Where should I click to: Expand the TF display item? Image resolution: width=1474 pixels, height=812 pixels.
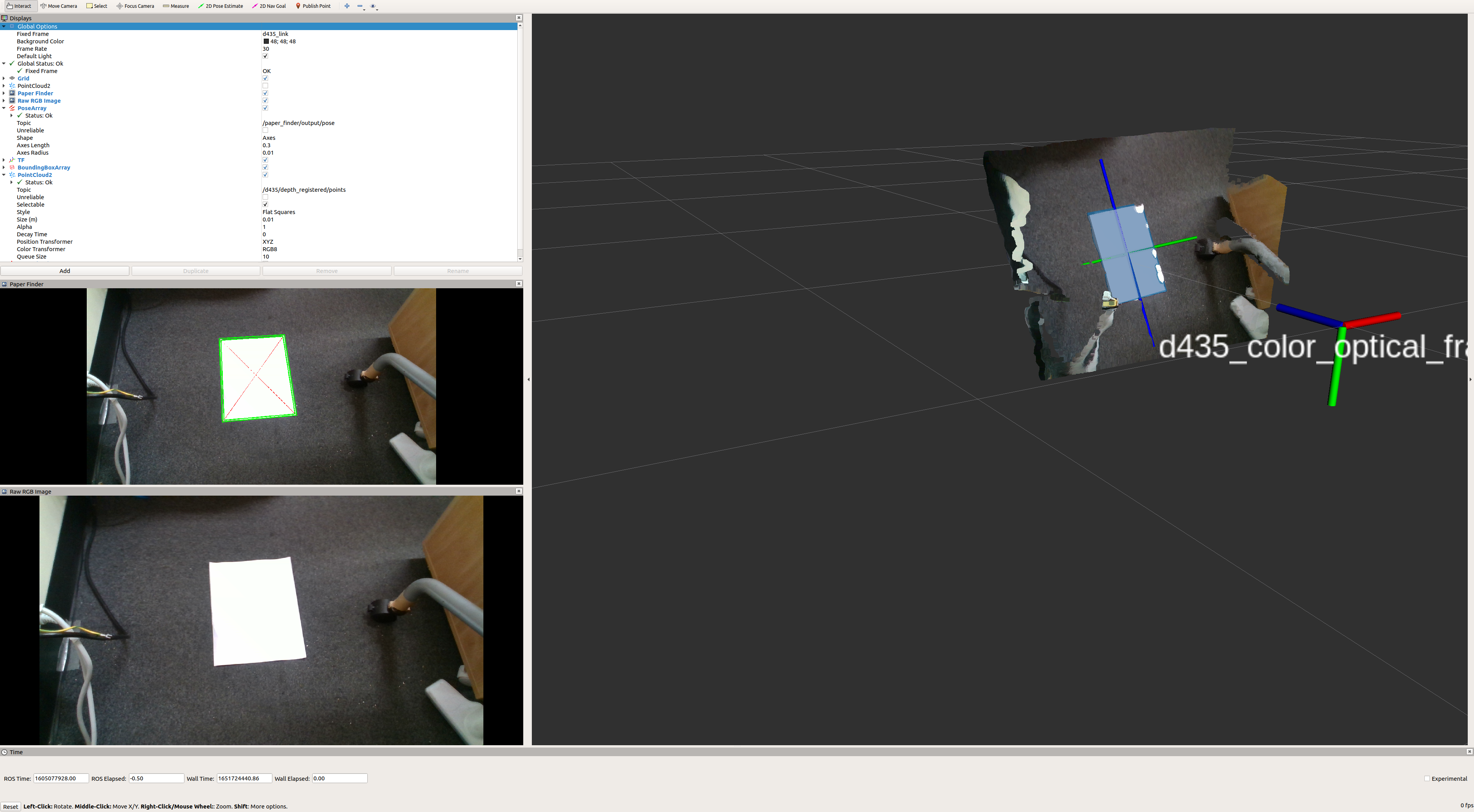4,160
